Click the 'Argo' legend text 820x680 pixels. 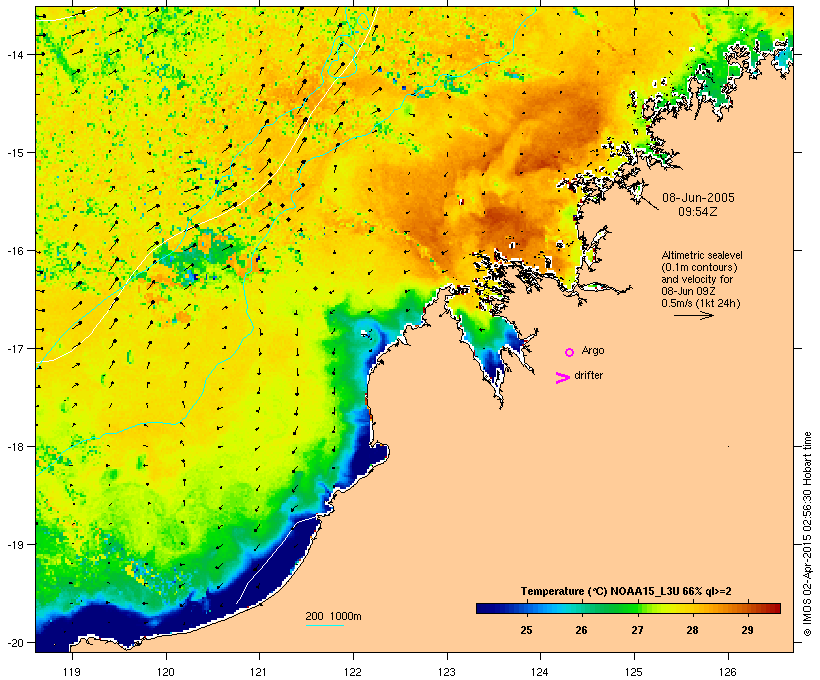click(593, 350)
